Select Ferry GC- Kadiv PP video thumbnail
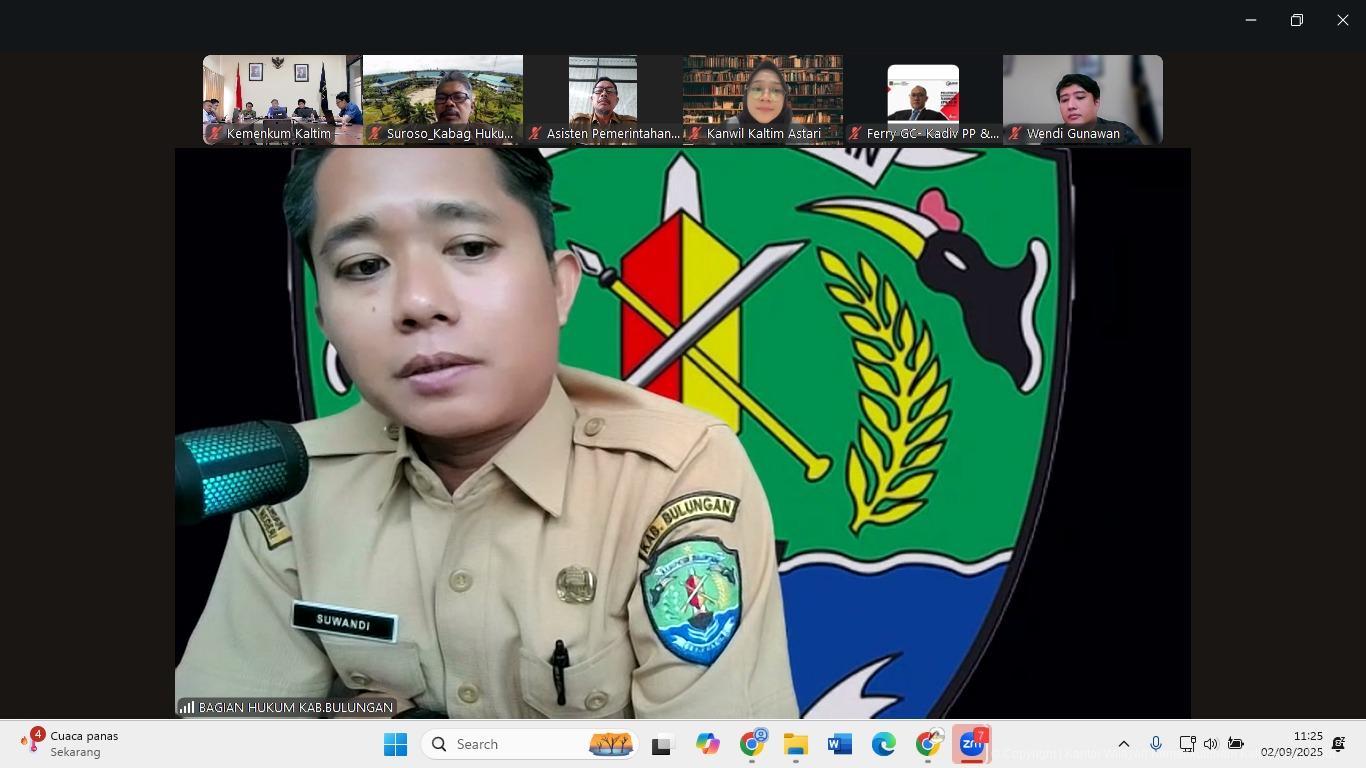The width and height of the screenshot is (1366, 768). click(923, 100)
